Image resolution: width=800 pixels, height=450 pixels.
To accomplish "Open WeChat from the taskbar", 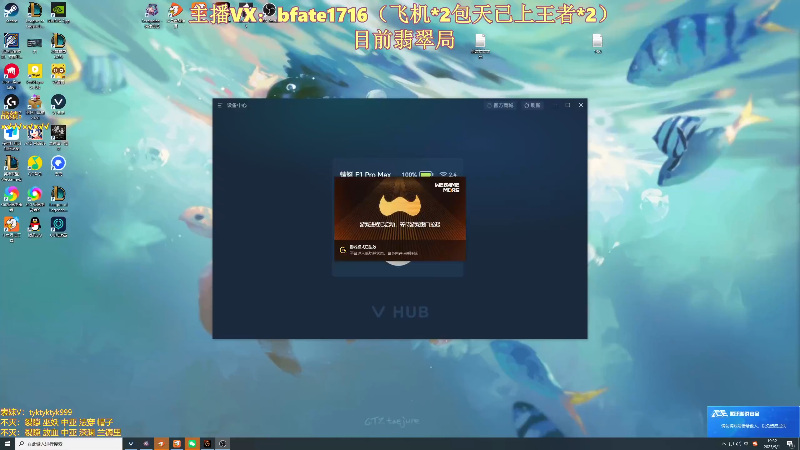I will tap(192, 444).
